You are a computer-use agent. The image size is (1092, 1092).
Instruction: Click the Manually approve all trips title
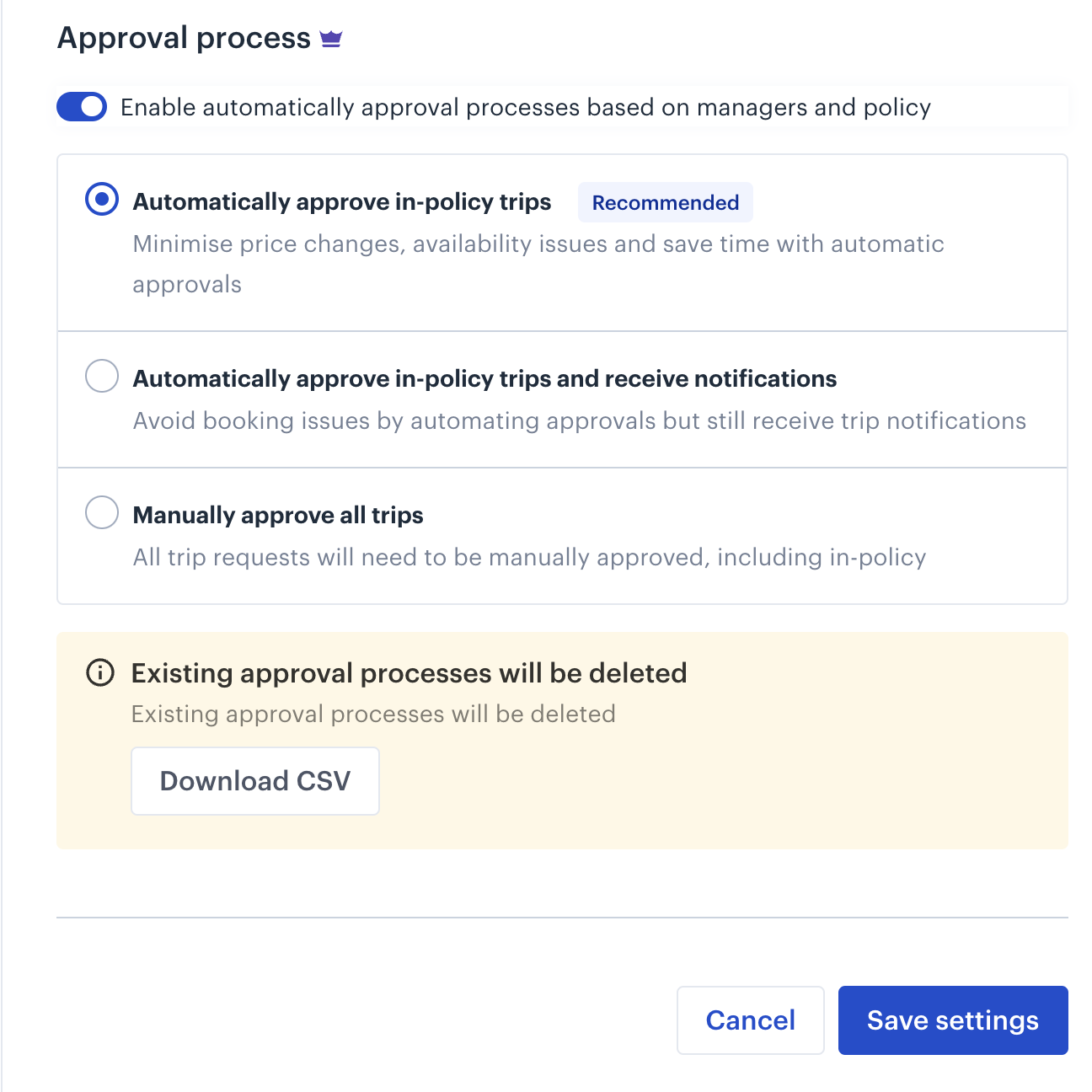tap(278, 515)
